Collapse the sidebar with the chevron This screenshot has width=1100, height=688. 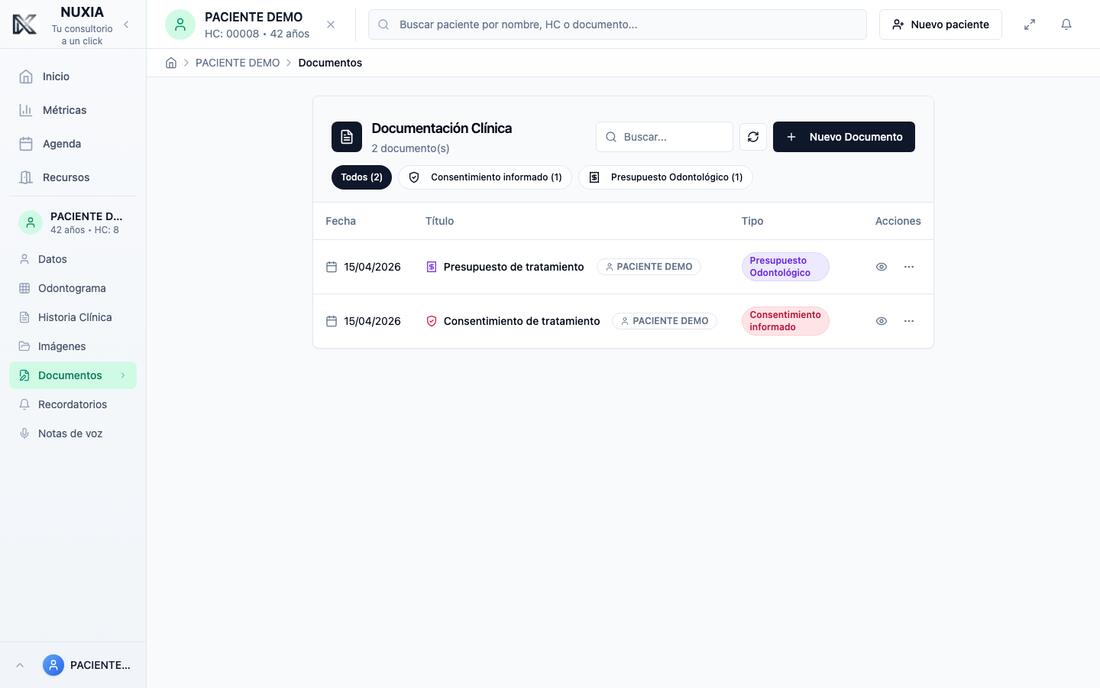coord(126,25)
